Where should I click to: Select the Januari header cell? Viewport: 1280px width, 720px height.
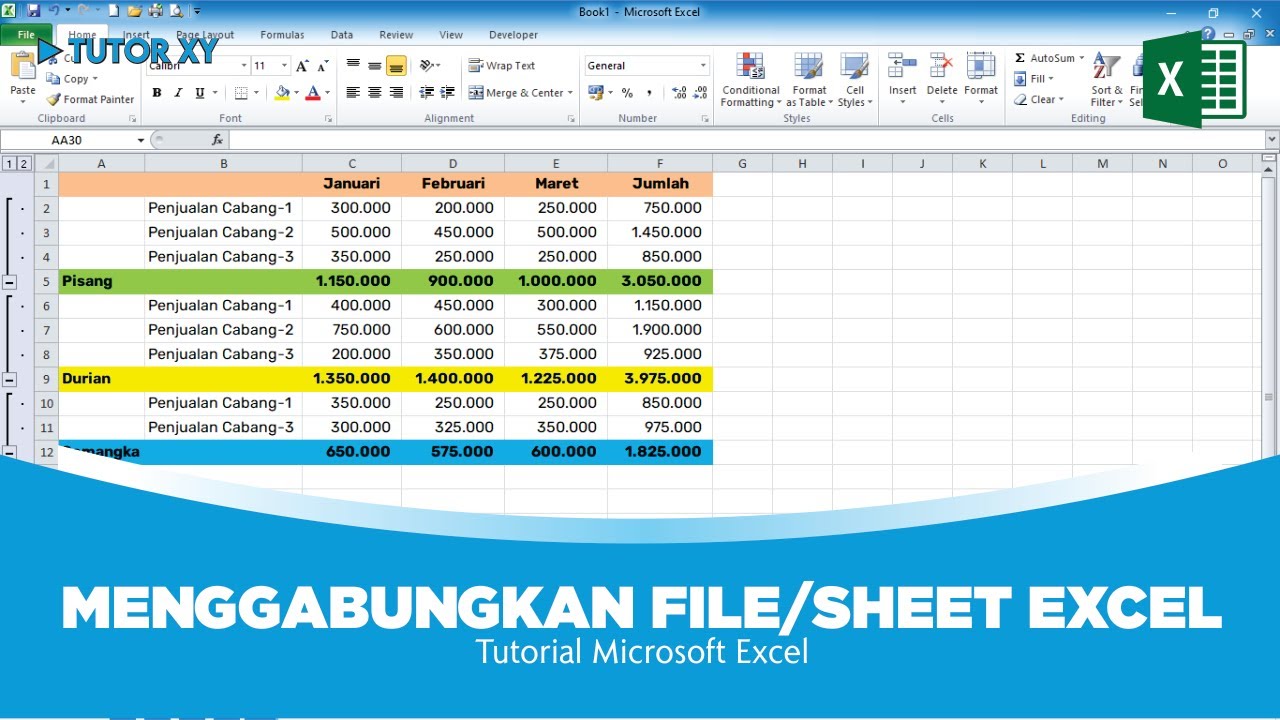click(352, 184)
